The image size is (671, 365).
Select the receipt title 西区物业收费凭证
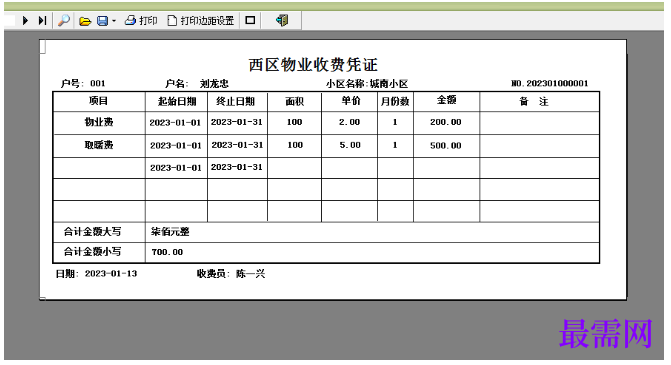(x=313, y=65)
